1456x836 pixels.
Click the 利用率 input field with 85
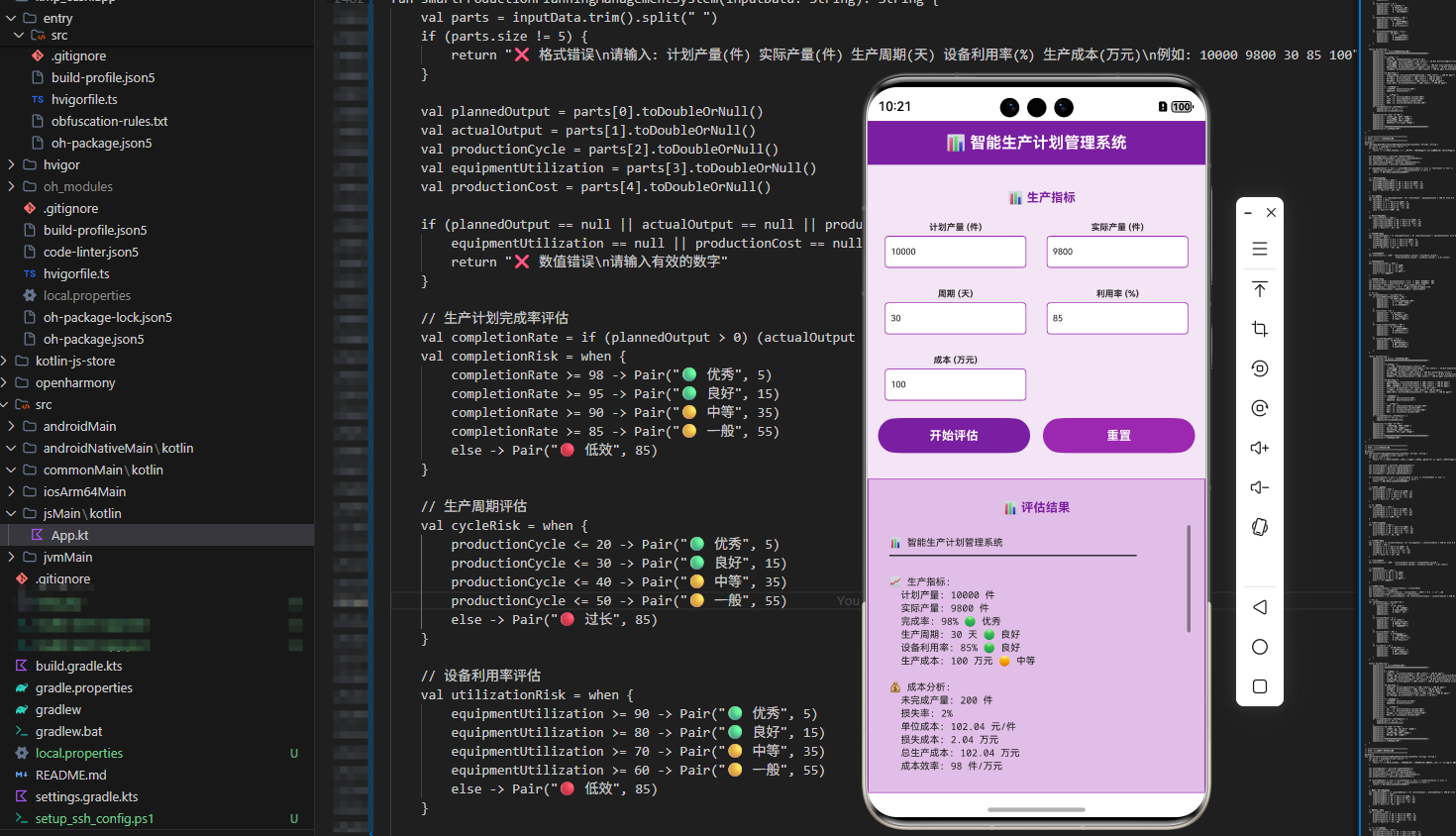1117,318
